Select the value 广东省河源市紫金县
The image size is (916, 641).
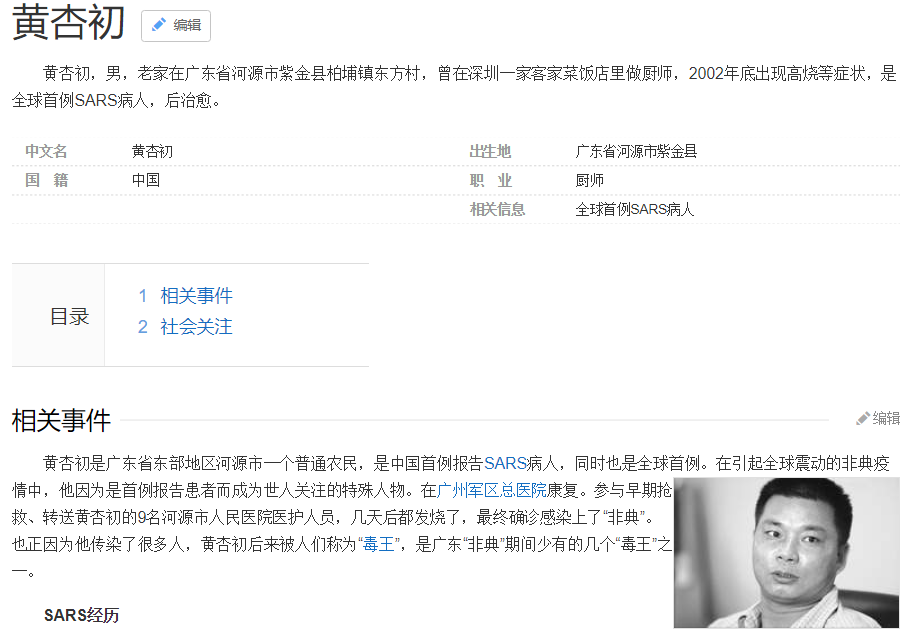coord(636,151)
